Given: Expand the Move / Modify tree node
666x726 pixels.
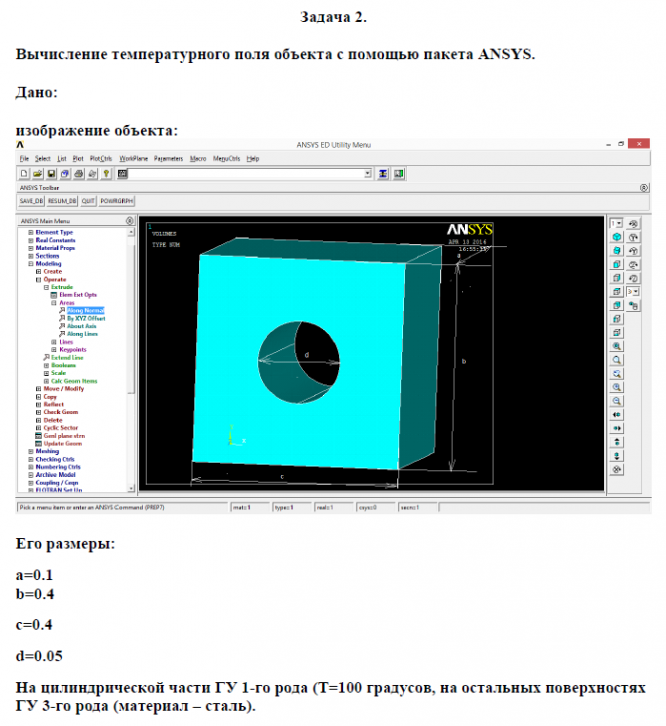Looking at the screenshot, I should (x=38, y=389).
